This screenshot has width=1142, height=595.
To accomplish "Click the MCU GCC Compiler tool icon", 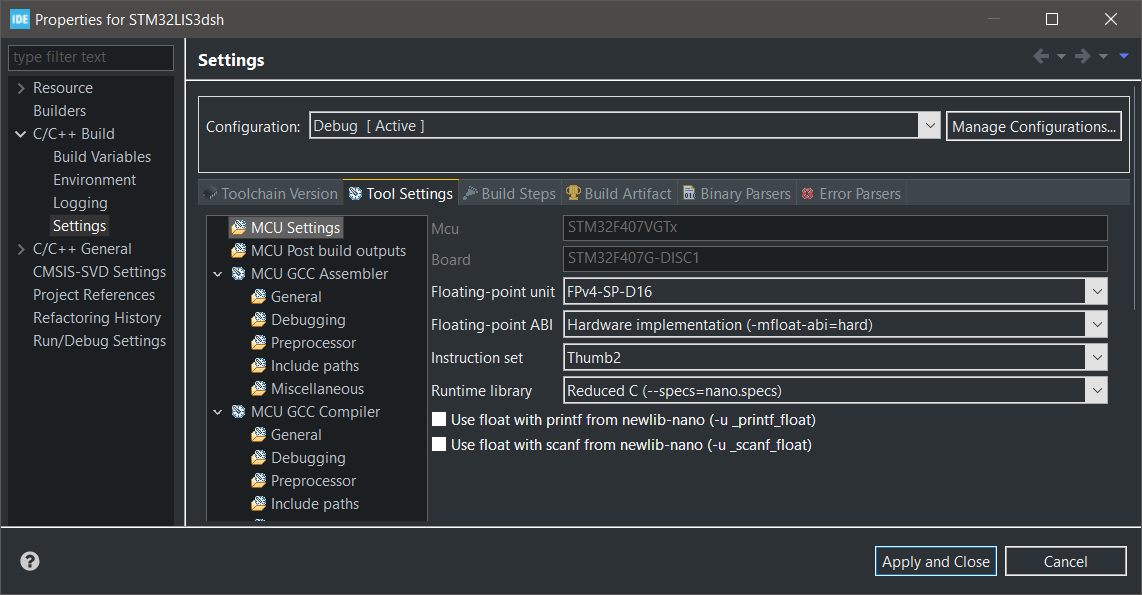I will [238, 411].
